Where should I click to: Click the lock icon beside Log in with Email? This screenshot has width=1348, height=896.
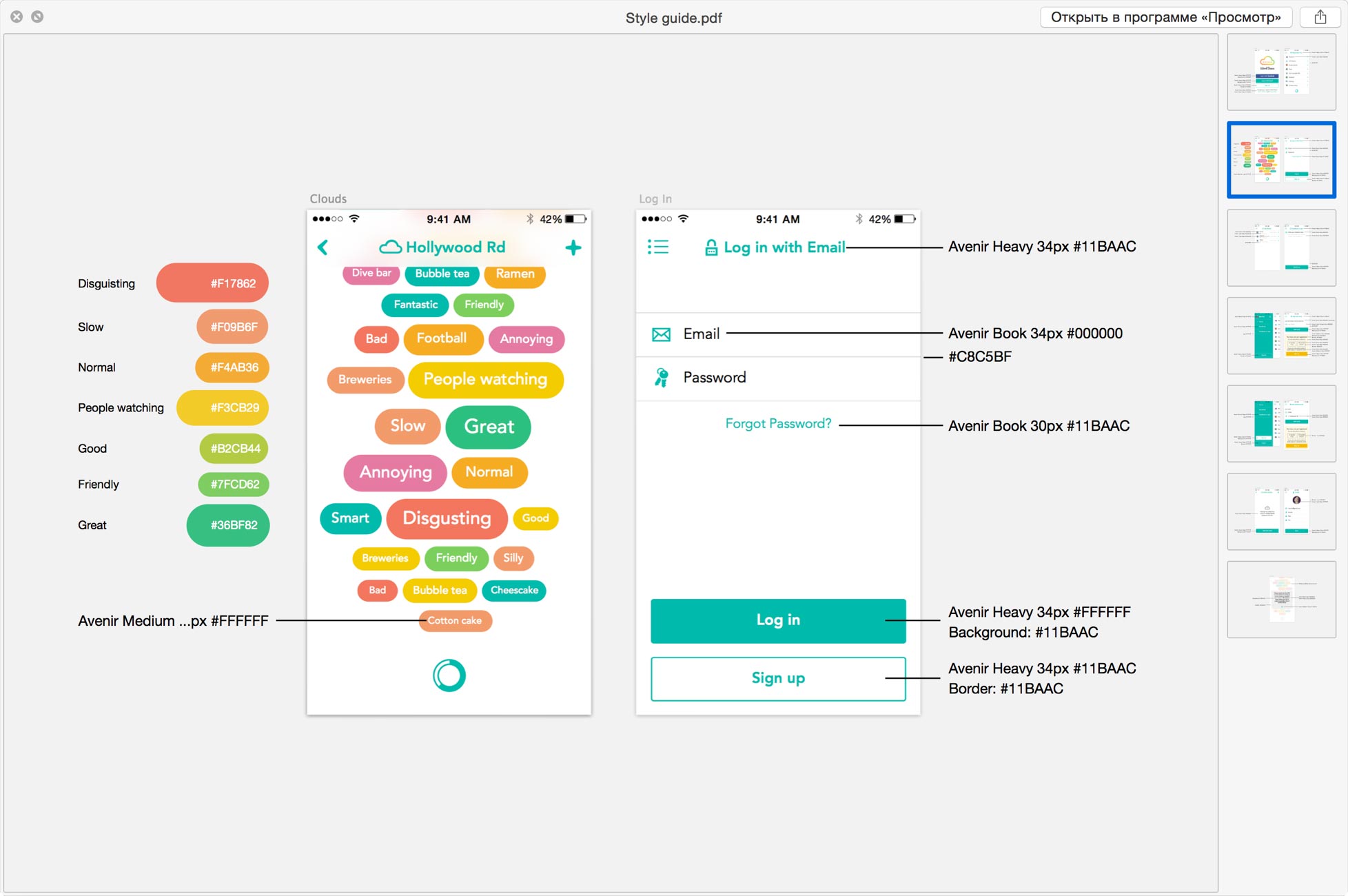711,247
